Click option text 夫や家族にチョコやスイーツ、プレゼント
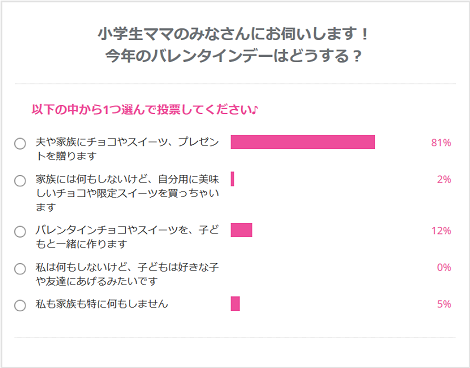The height and width of the screenshot is (368, 470). [x=127, y=149]
